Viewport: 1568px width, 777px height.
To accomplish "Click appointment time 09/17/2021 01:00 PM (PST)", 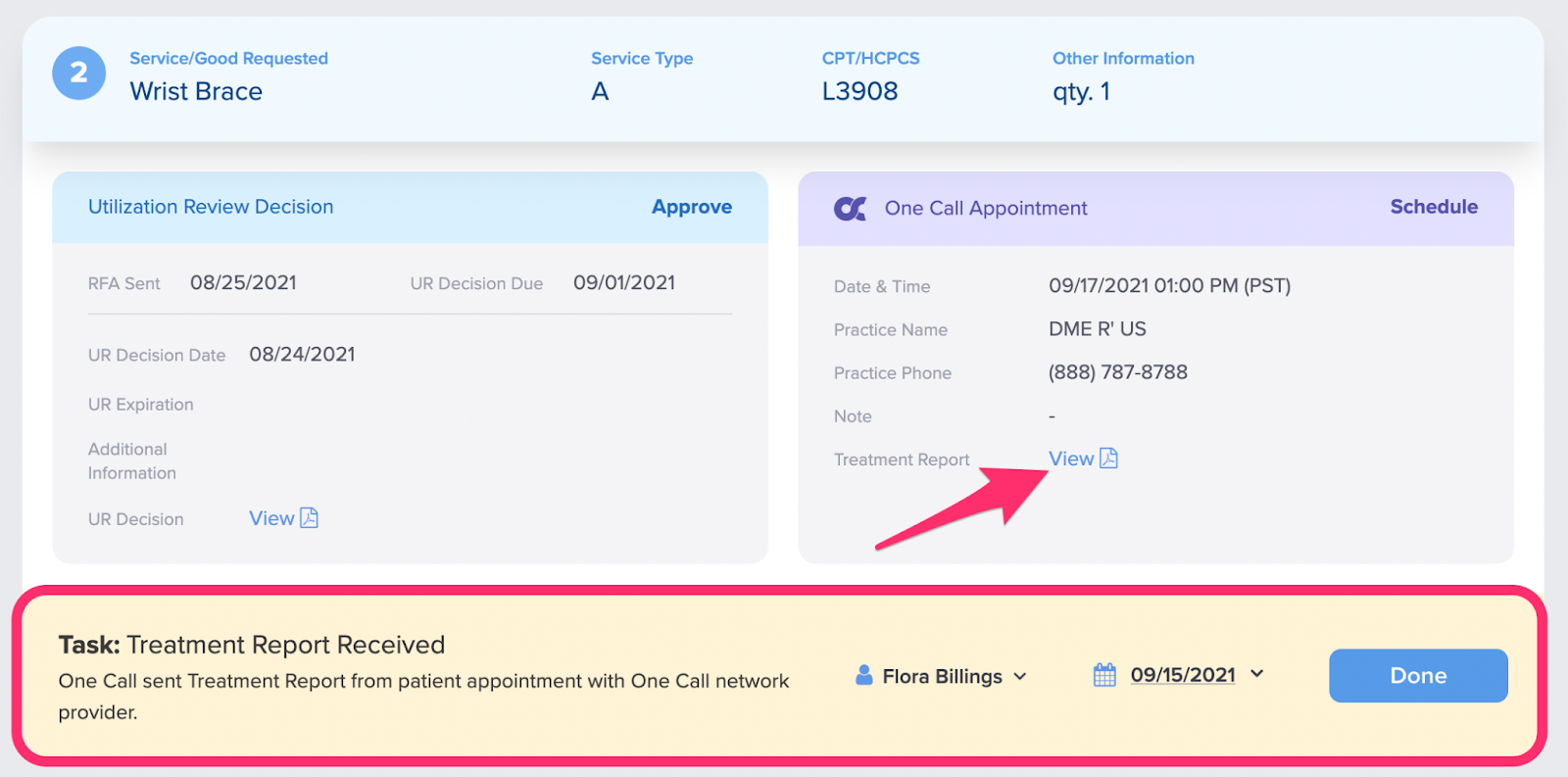I will point(1169,286).
